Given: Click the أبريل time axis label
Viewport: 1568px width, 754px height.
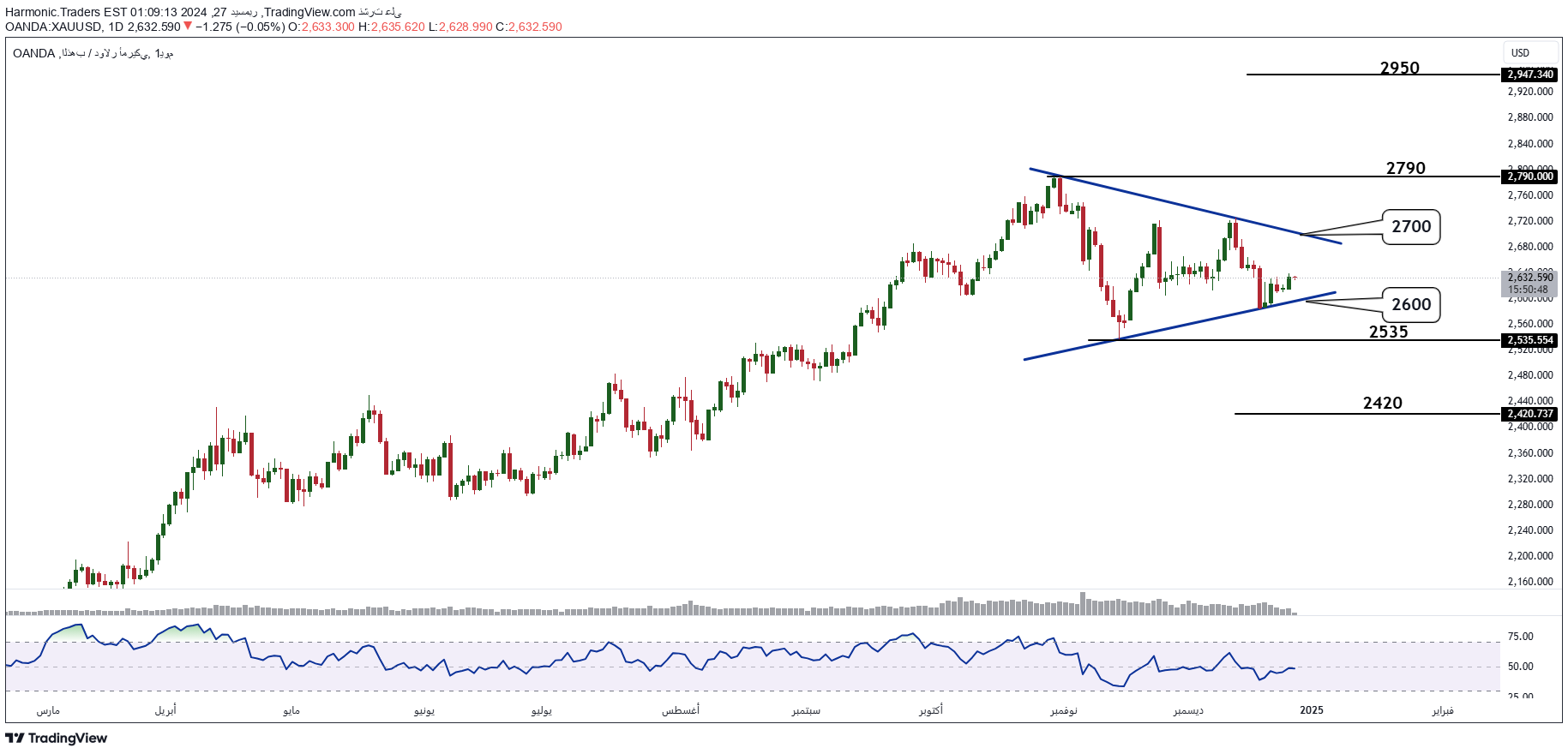Looking at the screenshot, I should tap(165, 710).
